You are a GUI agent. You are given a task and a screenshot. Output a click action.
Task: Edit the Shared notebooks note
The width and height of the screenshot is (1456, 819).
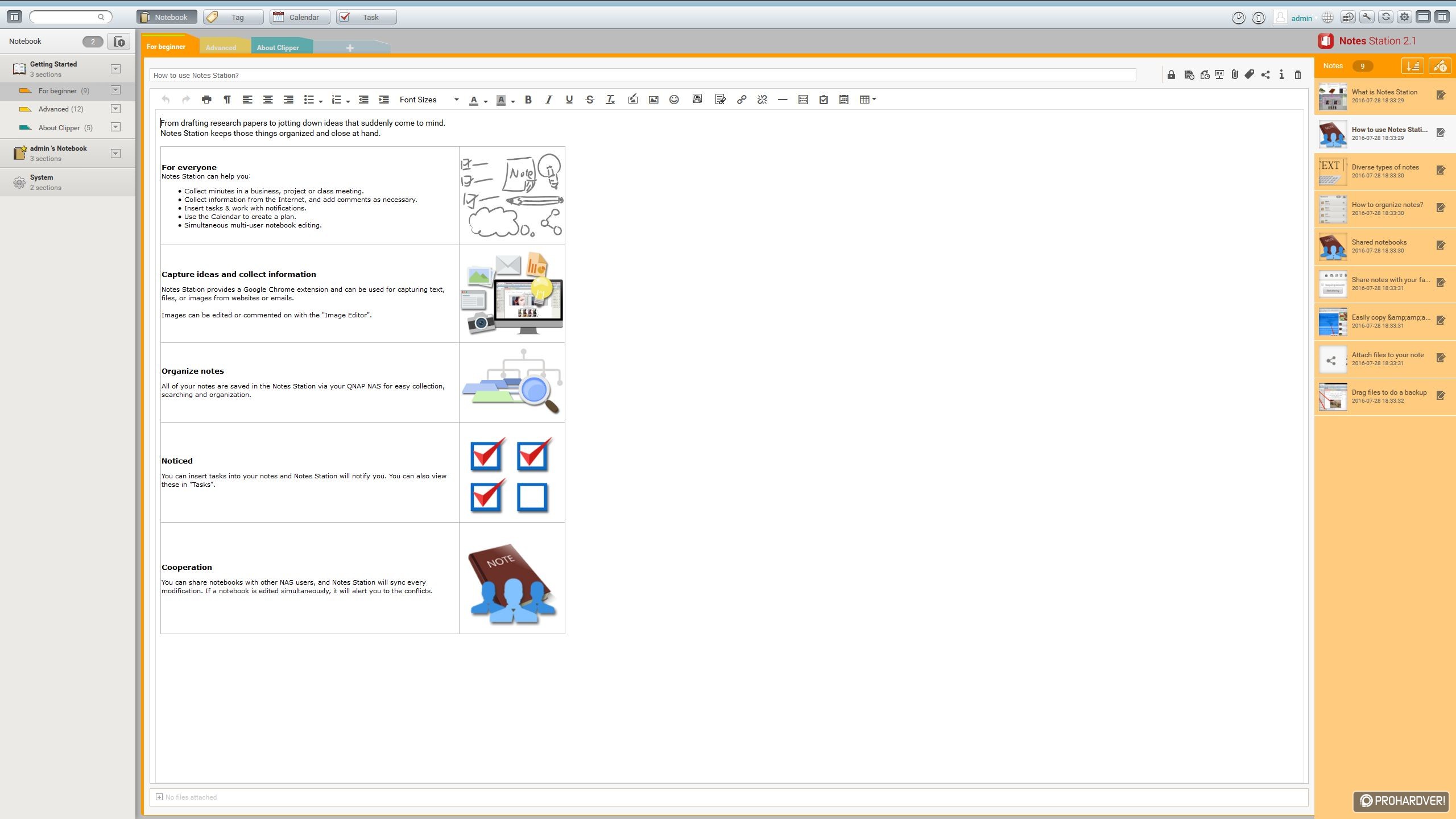tap(1441, 245)
